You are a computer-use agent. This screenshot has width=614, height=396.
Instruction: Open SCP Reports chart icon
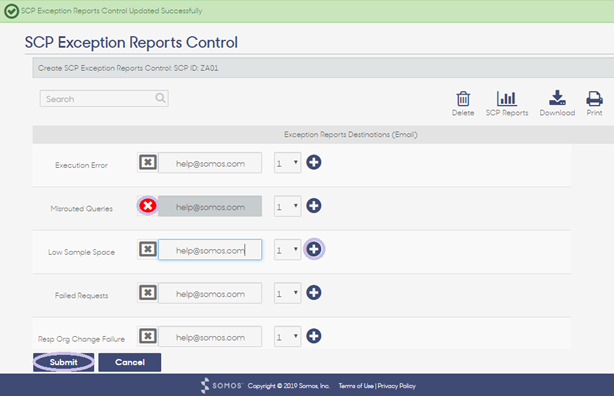(x=507, y=98)
